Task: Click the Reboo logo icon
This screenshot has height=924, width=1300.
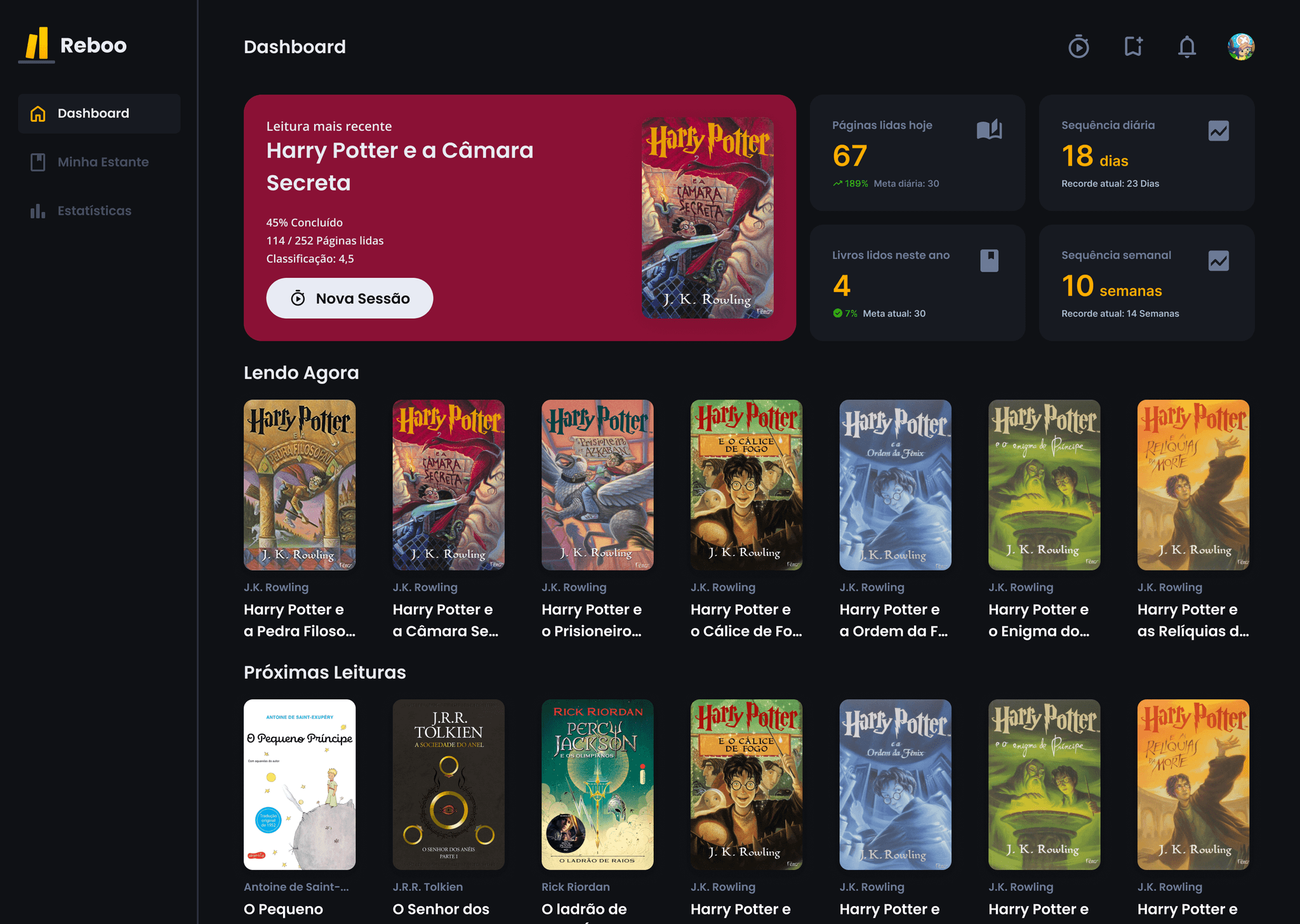Action: tap(37, 44)
